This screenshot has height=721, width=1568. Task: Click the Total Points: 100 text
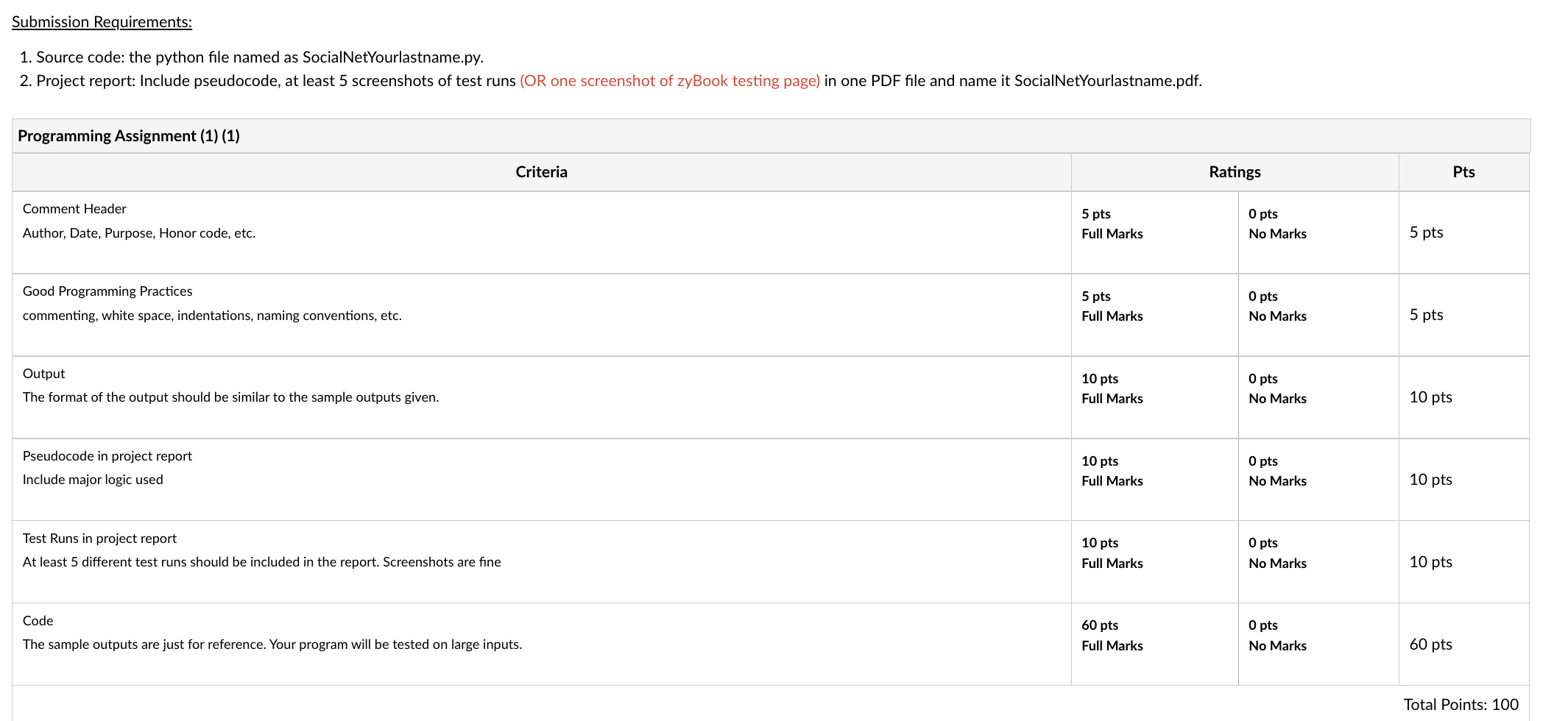tap(1461, 703)
